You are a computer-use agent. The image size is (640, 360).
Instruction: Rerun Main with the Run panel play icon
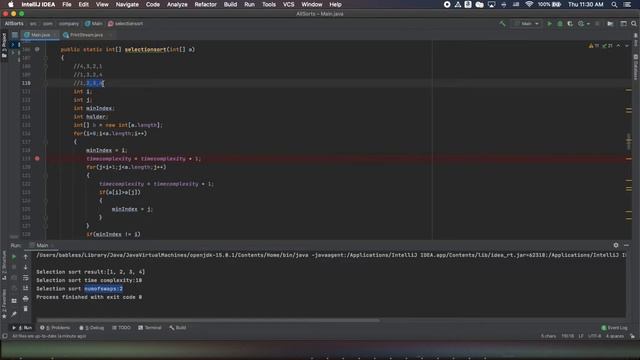point(14,257)
